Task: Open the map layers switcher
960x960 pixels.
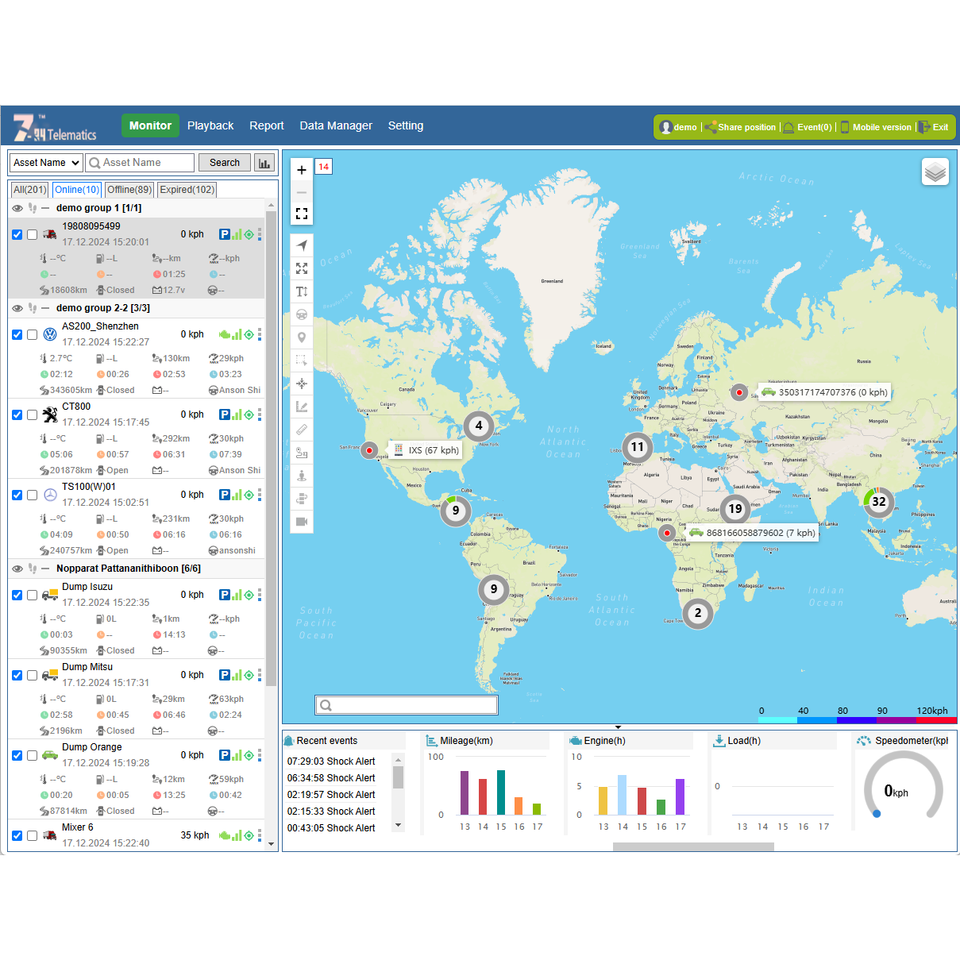Action: coord(934,172)
